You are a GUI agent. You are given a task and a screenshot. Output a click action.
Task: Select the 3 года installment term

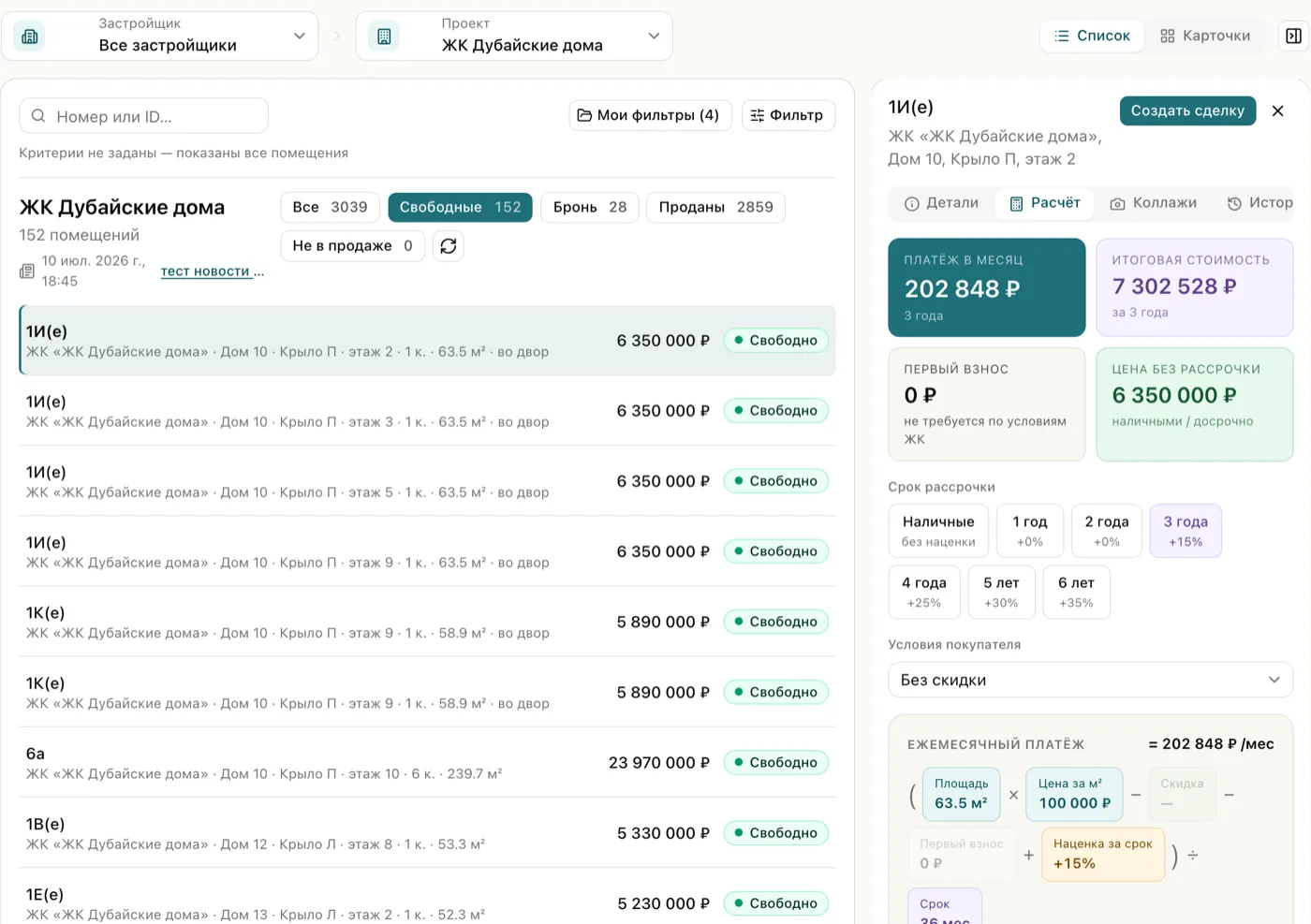[x=1186, y=531]
